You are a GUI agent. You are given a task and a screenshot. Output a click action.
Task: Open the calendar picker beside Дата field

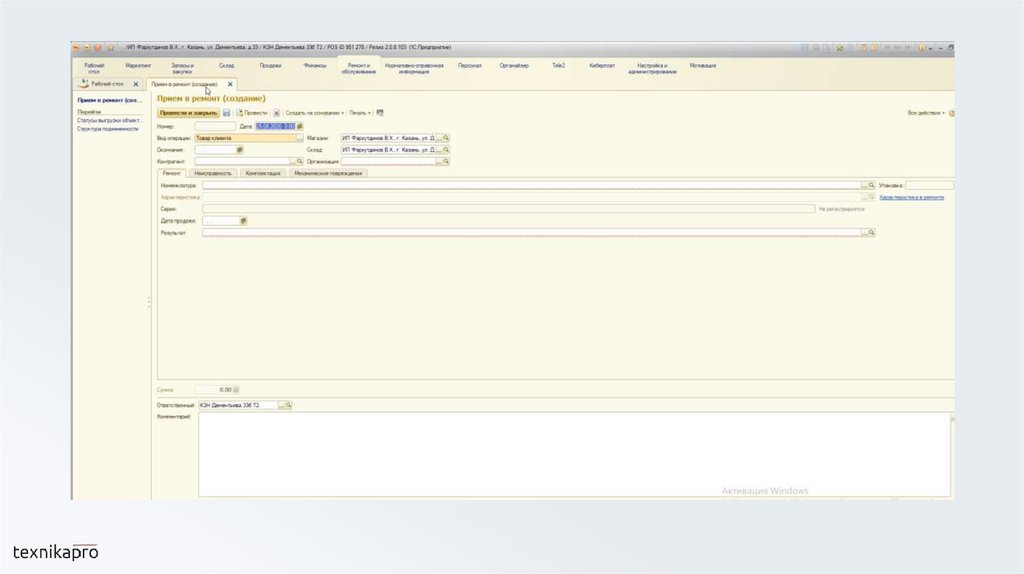pos(299,126)
